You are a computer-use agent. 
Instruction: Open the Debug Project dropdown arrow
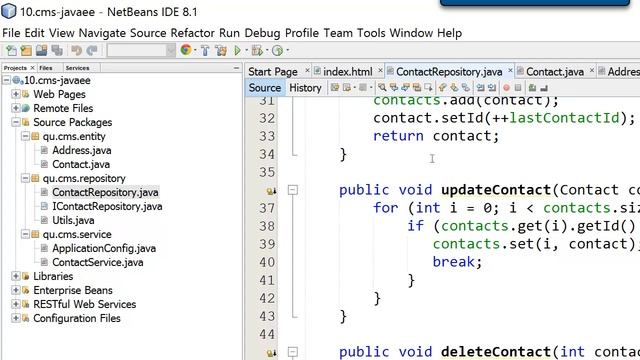tap(266, 50)
